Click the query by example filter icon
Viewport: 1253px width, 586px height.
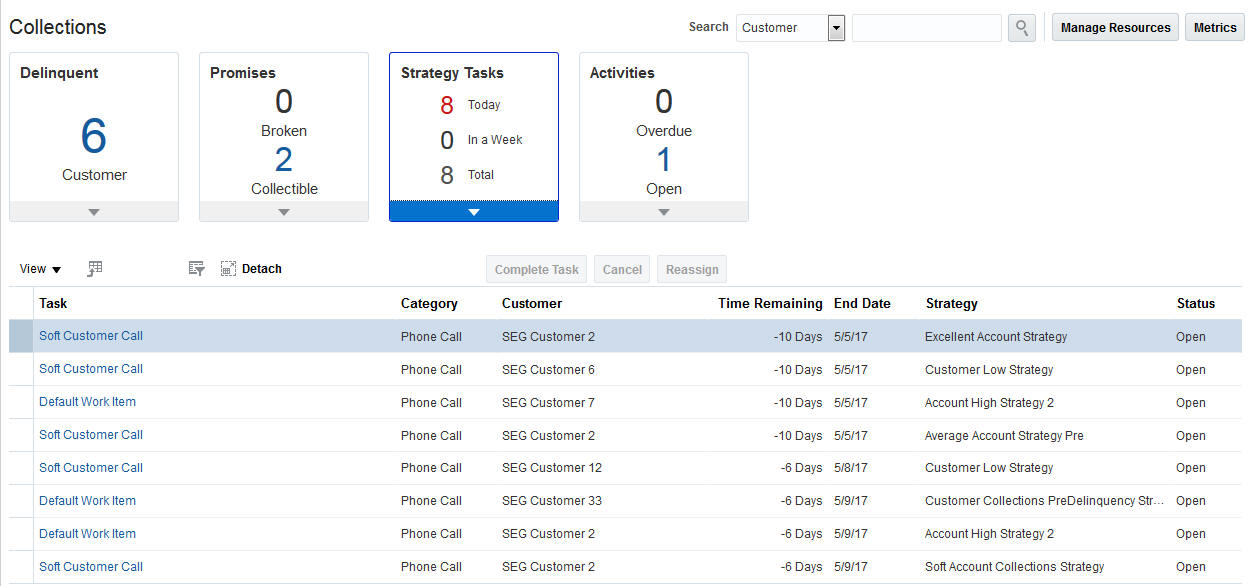(x=197, y=268)
